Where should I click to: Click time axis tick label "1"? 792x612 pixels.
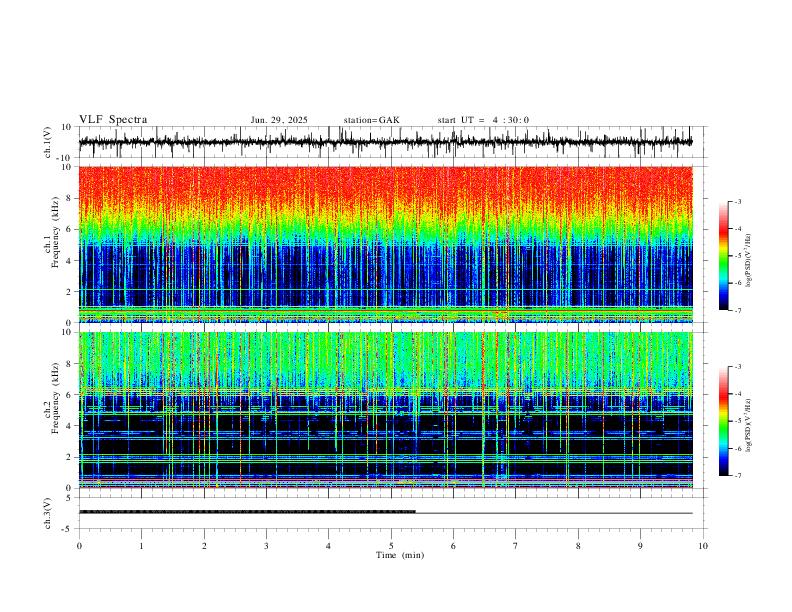[141, 546]
